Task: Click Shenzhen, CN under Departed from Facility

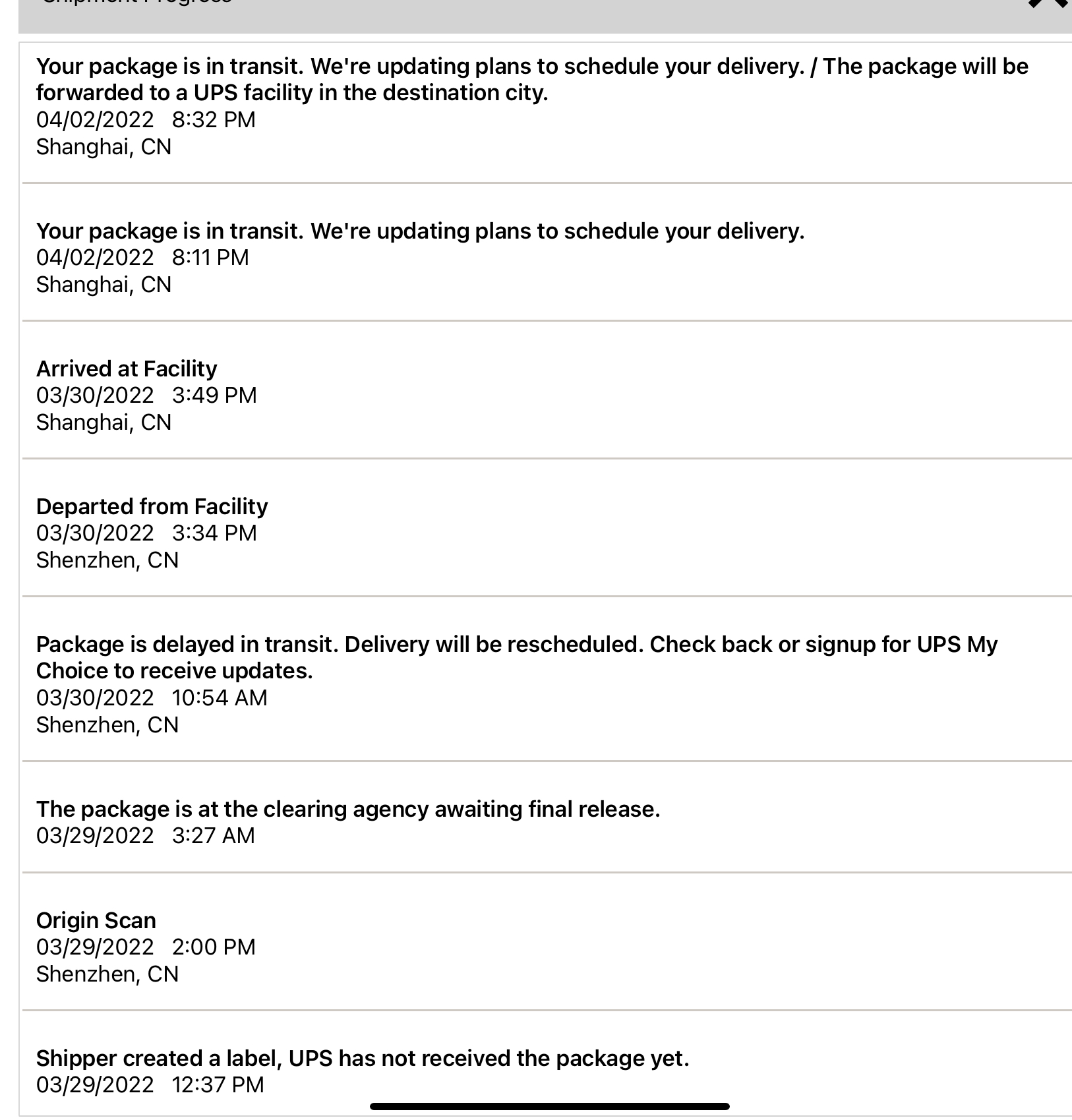Action: (x=107, y=560)
